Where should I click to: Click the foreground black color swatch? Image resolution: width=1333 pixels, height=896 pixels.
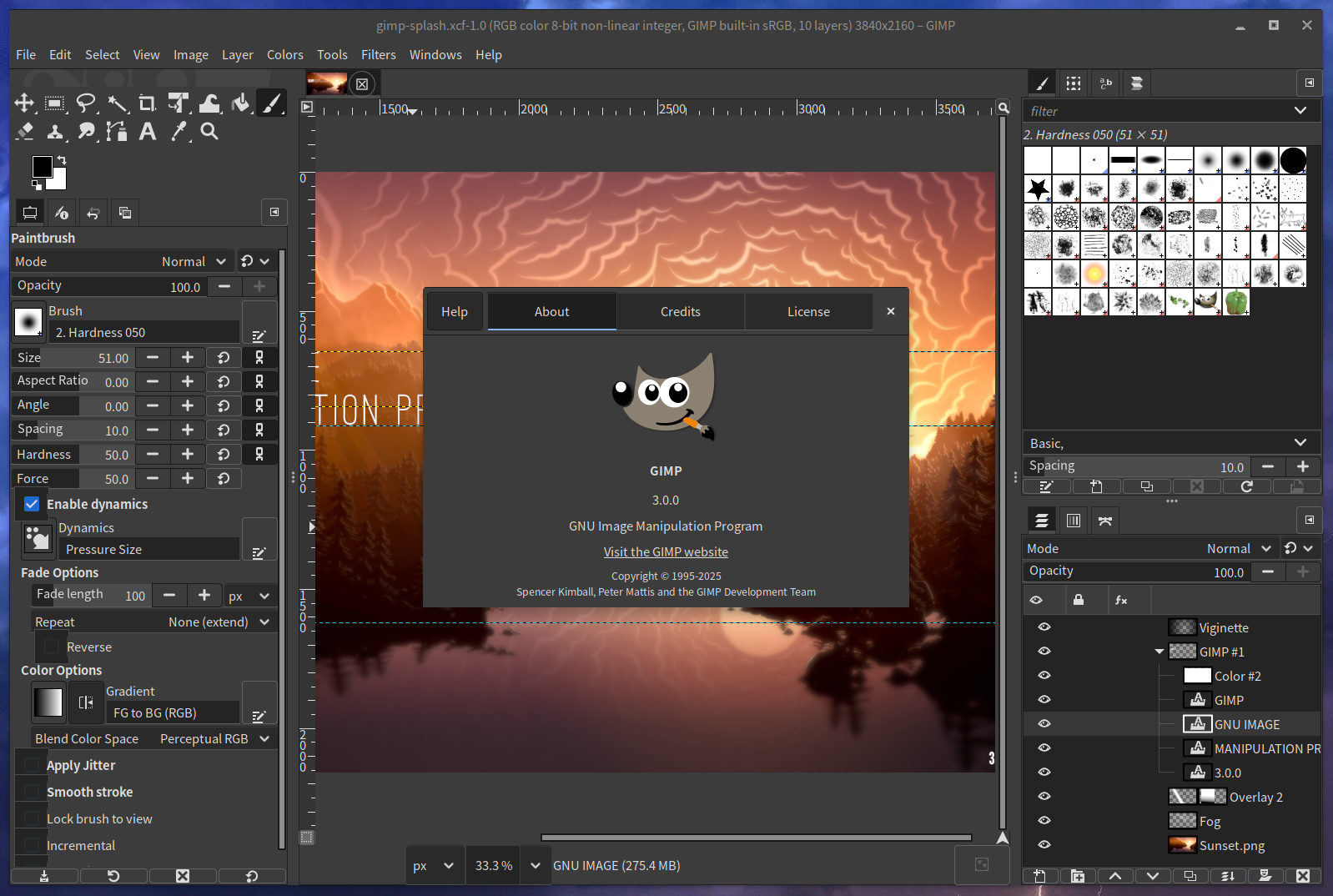[x=42, y=166]
